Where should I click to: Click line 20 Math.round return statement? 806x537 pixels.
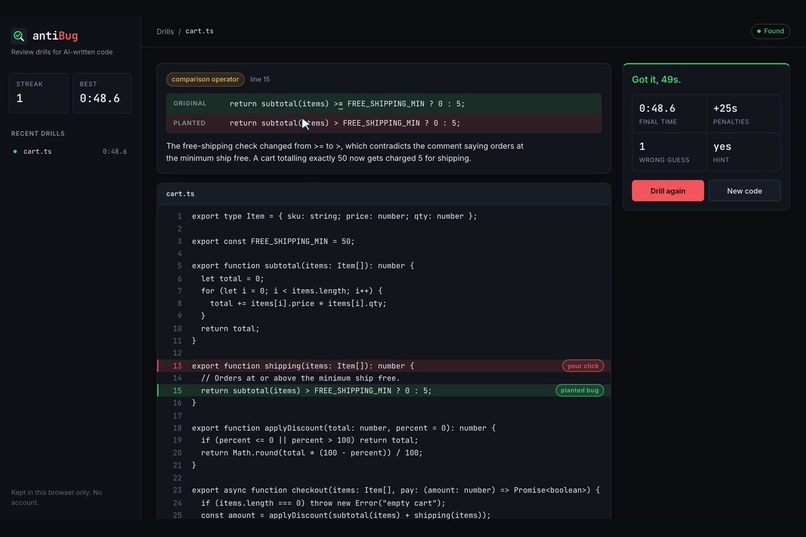[312, 453]
